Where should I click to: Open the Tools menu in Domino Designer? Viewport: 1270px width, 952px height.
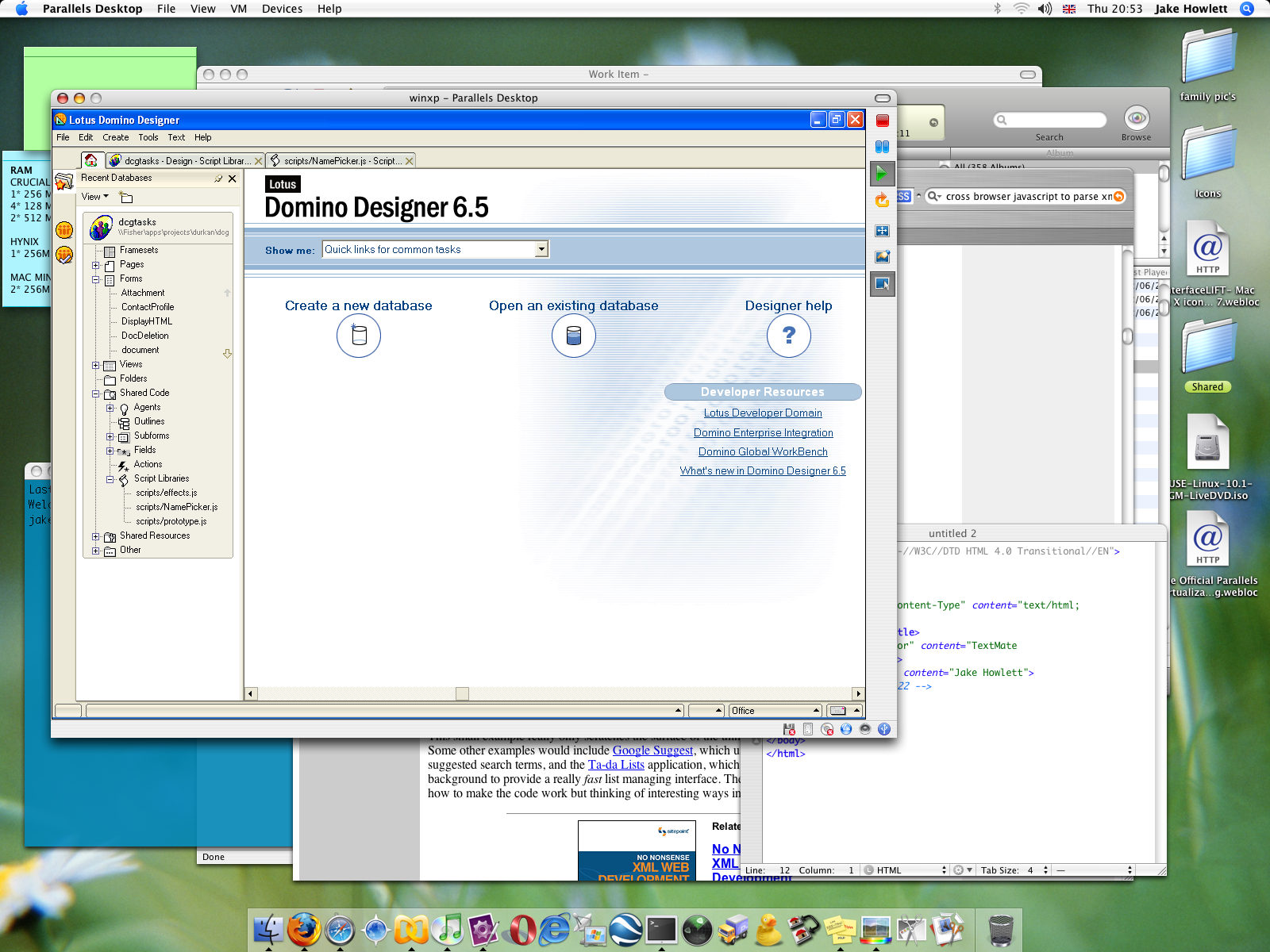(x=148, y=137)
